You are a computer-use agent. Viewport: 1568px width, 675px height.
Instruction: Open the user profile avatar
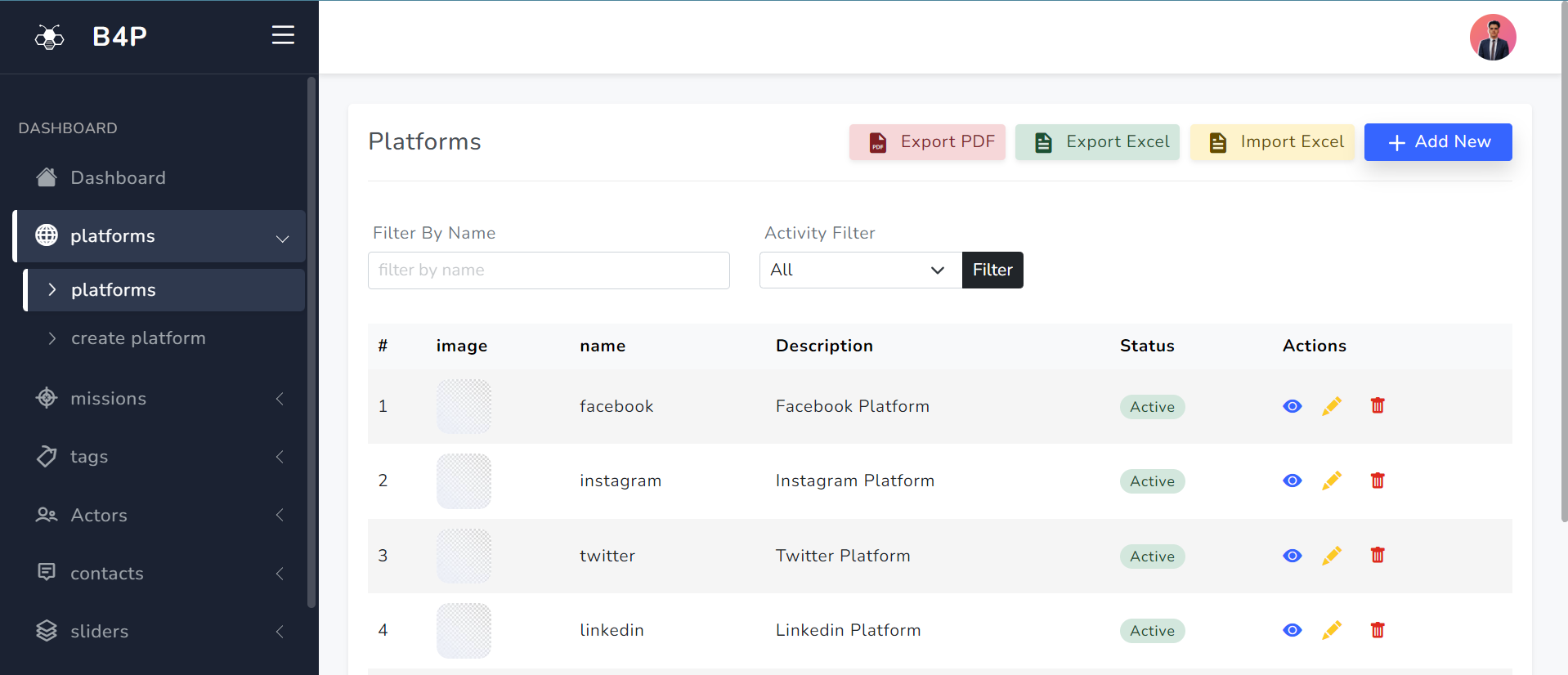pyautogui.click(x=1492, y=38)
